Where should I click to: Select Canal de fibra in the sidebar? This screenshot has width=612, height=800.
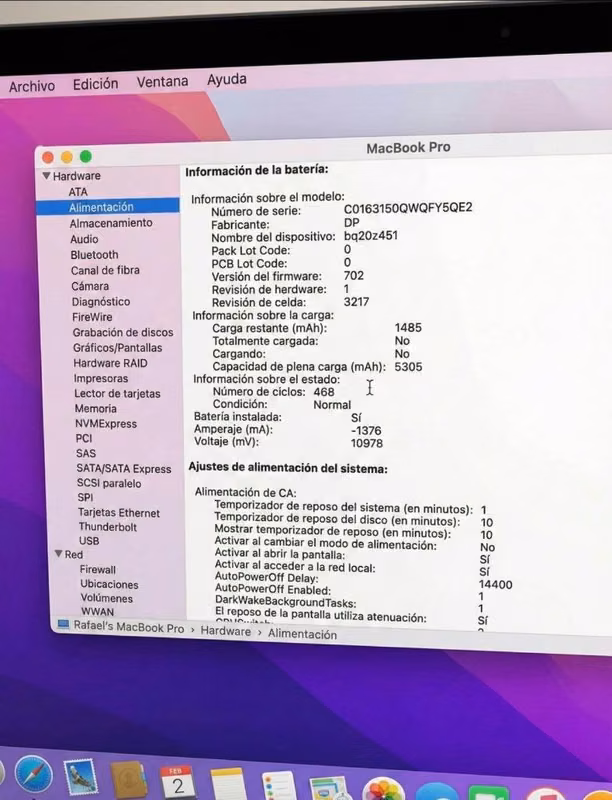coord(105,270)
